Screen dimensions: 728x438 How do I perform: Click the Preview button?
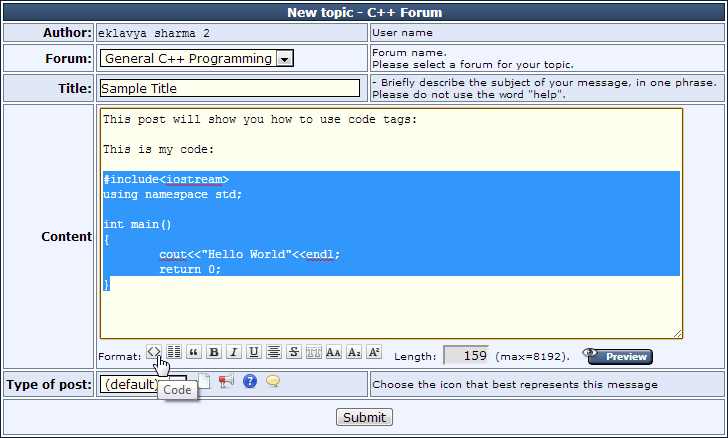(x=617, y=356)
